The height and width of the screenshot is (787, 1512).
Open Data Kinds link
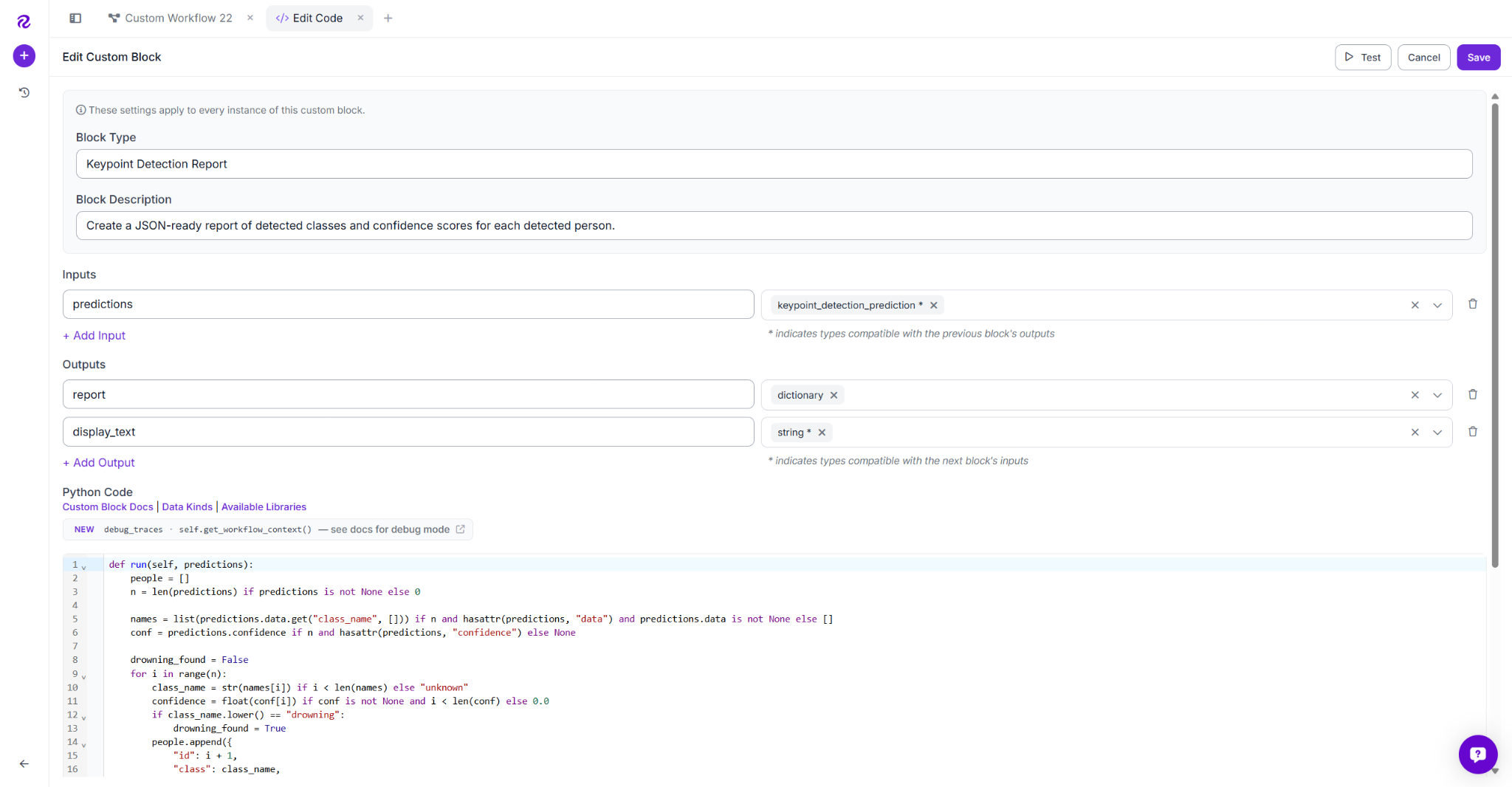[x=187, y=506]
